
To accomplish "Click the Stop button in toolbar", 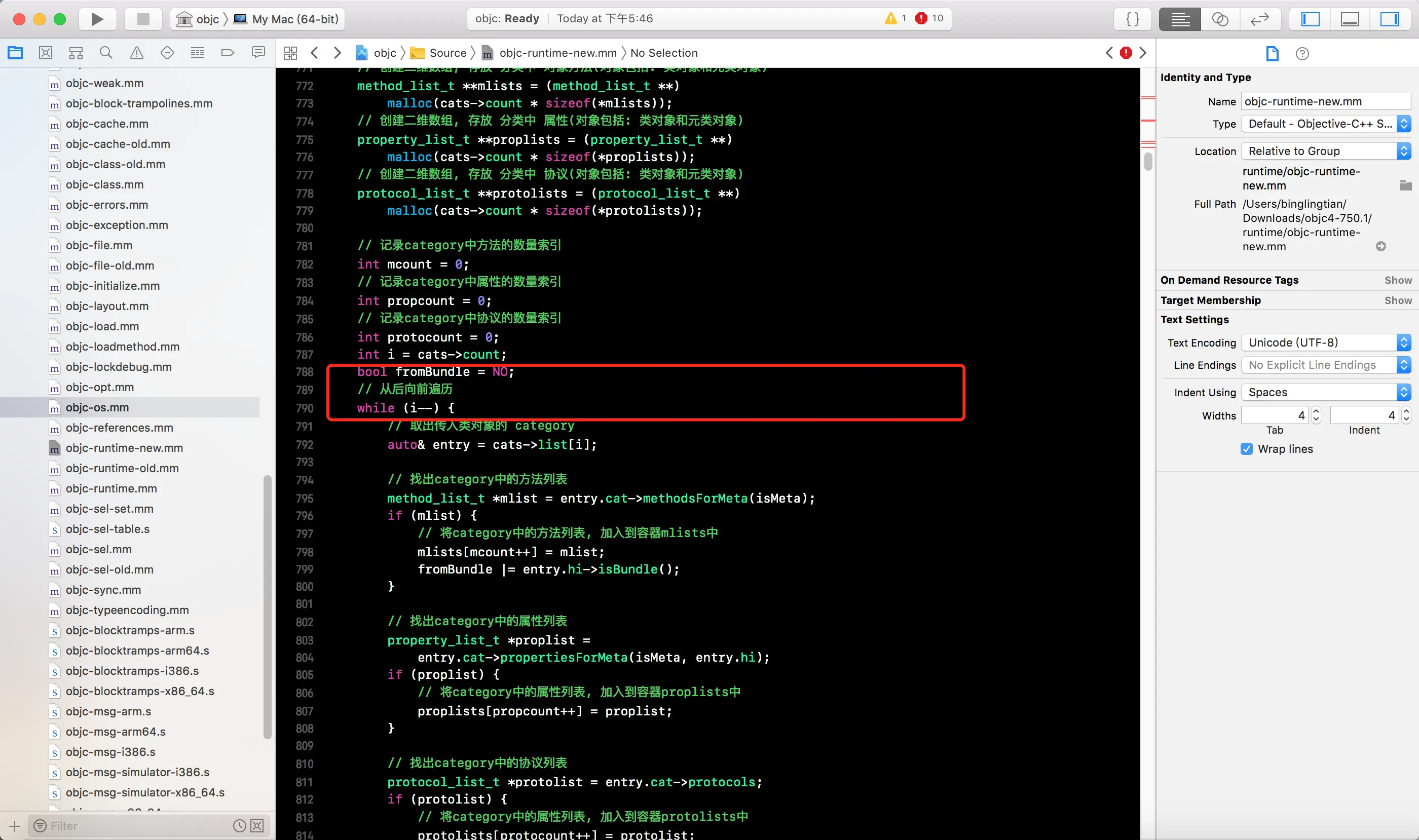I will (143, 19).
